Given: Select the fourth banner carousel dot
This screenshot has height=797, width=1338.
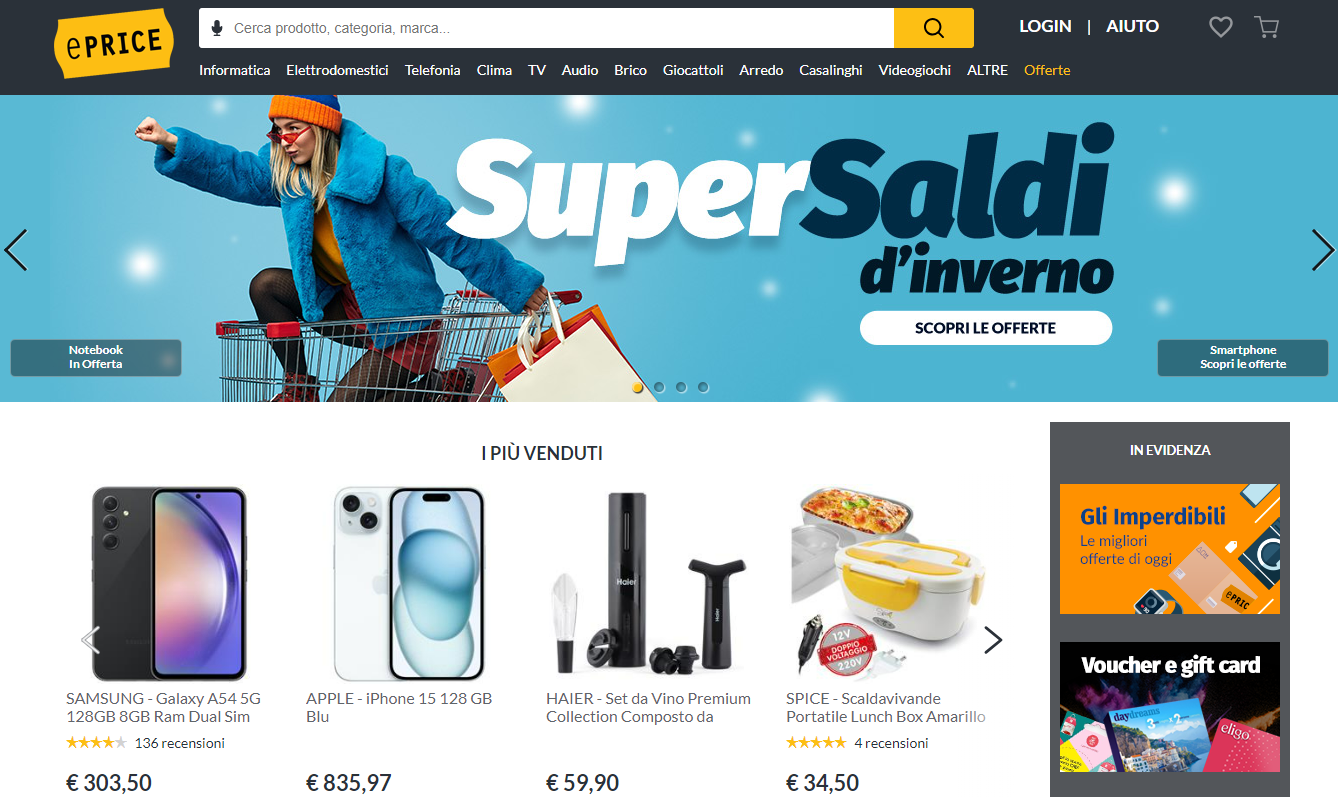Looking at the screenshot, I should (x=703, y=387).
